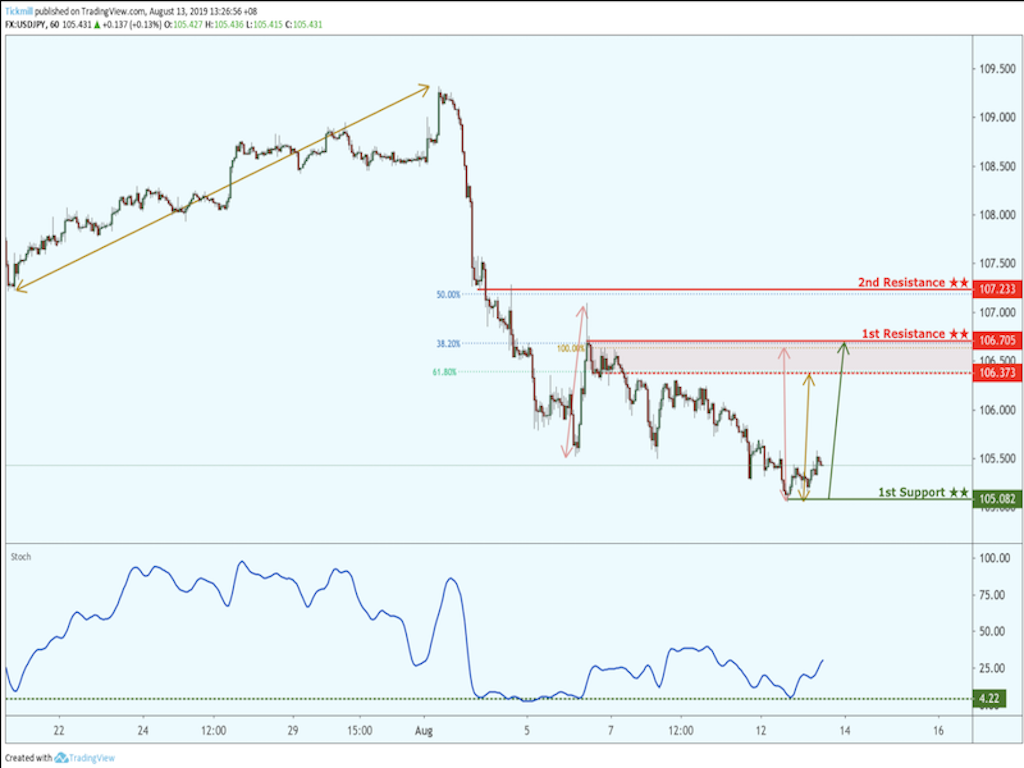Click the 14 date axis label
This screenshot has width=1024, height=768.
(845, 730)
